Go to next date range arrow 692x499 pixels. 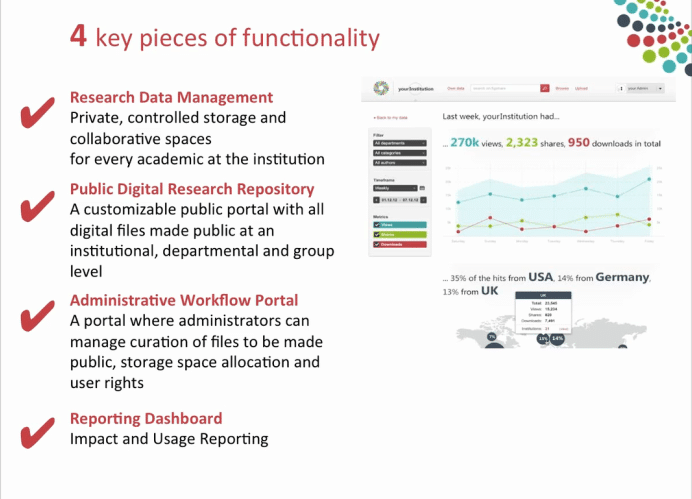(423, 200)
